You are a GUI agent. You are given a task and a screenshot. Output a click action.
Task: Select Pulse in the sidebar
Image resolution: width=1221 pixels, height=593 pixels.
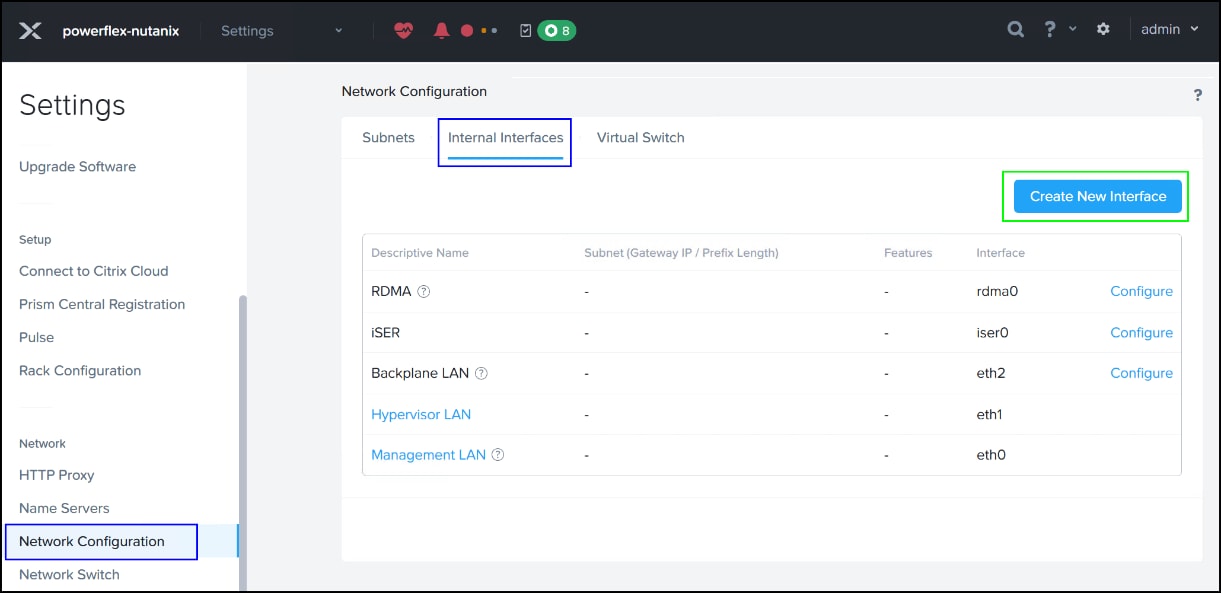click(37, 337)
